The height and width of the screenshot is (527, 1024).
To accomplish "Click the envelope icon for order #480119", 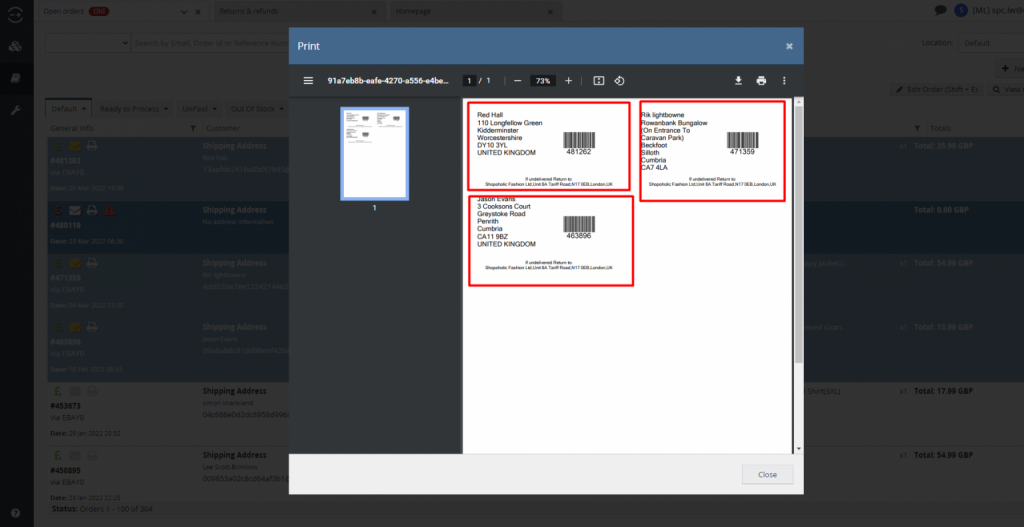I will pyautogui.click(x=75, y=210).
